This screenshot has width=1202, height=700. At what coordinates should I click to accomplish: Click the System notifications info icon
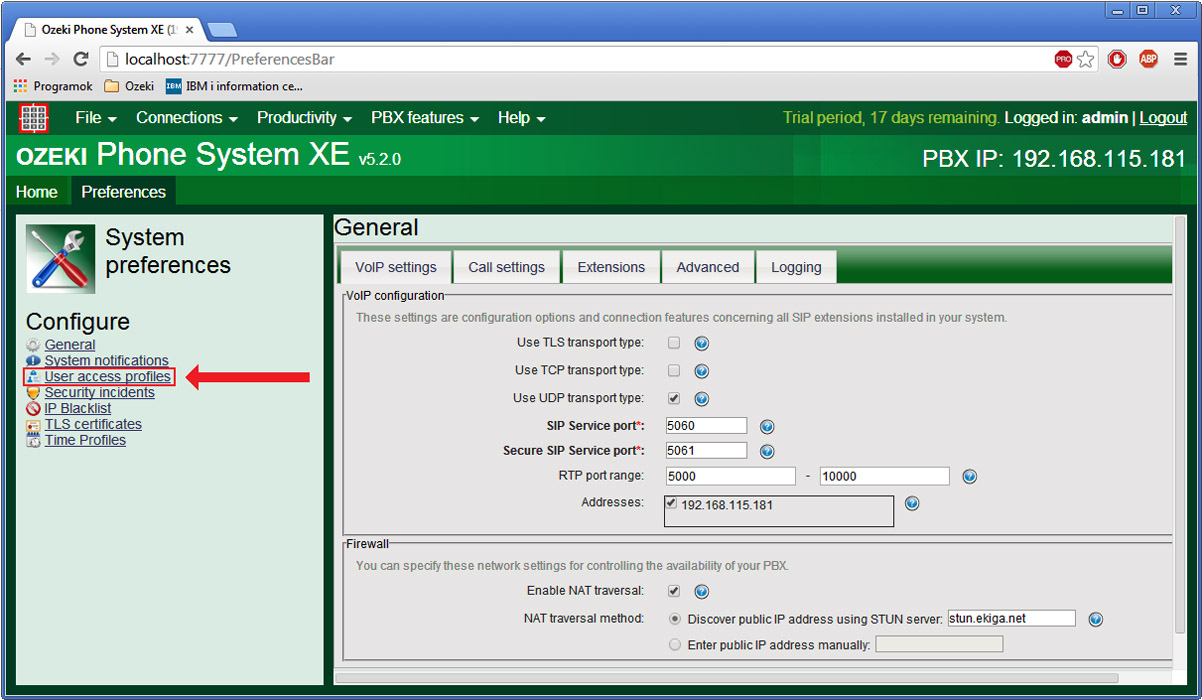34,361
